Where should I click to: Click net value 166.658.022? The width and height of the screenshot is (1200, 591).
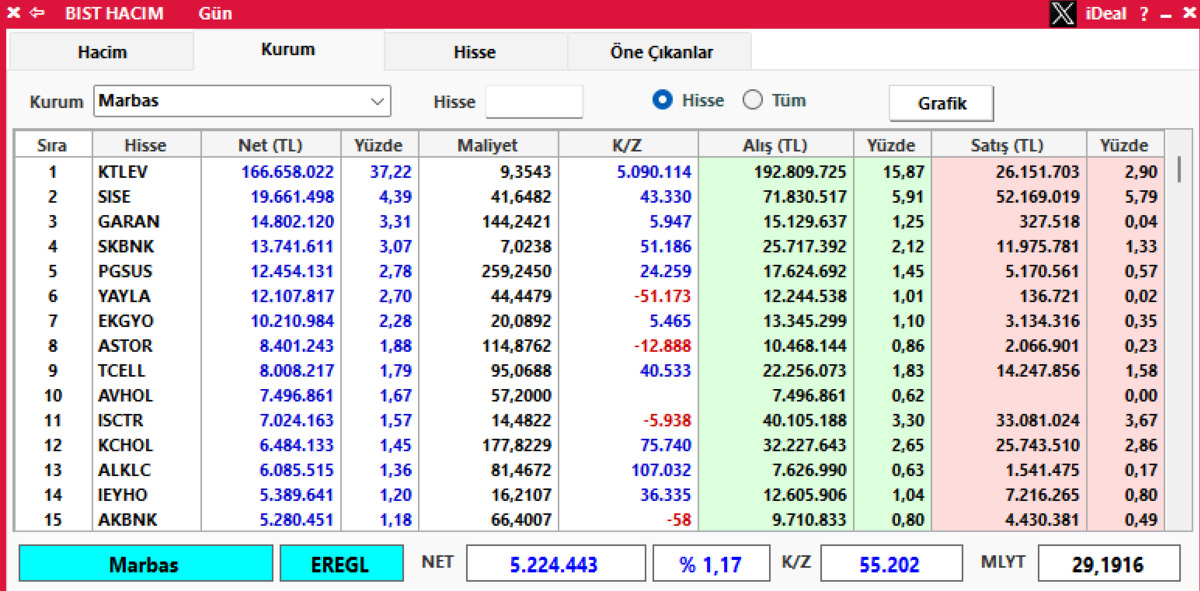288,172
